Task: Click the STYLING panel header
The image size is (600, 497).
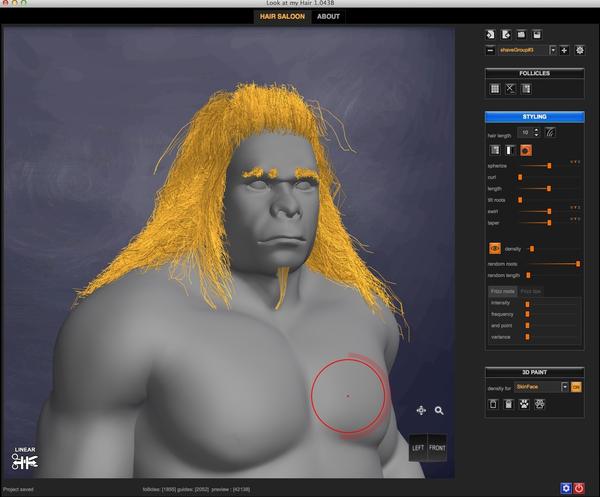Action: pos(535,117)
